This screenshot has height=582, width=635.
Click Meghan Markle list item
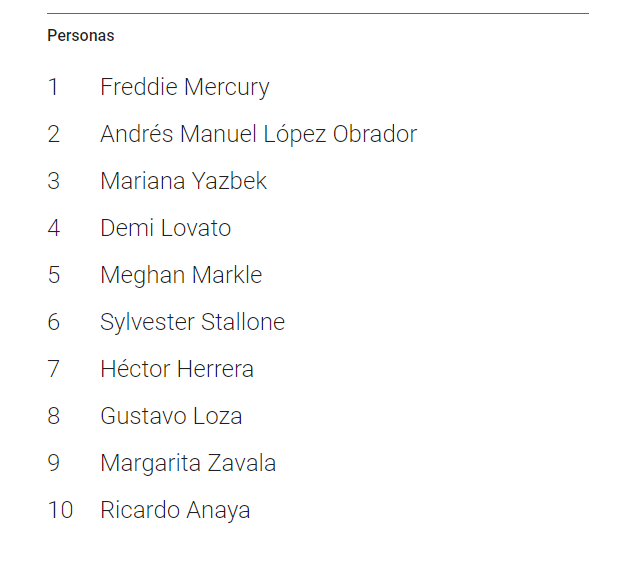point(181,275)
